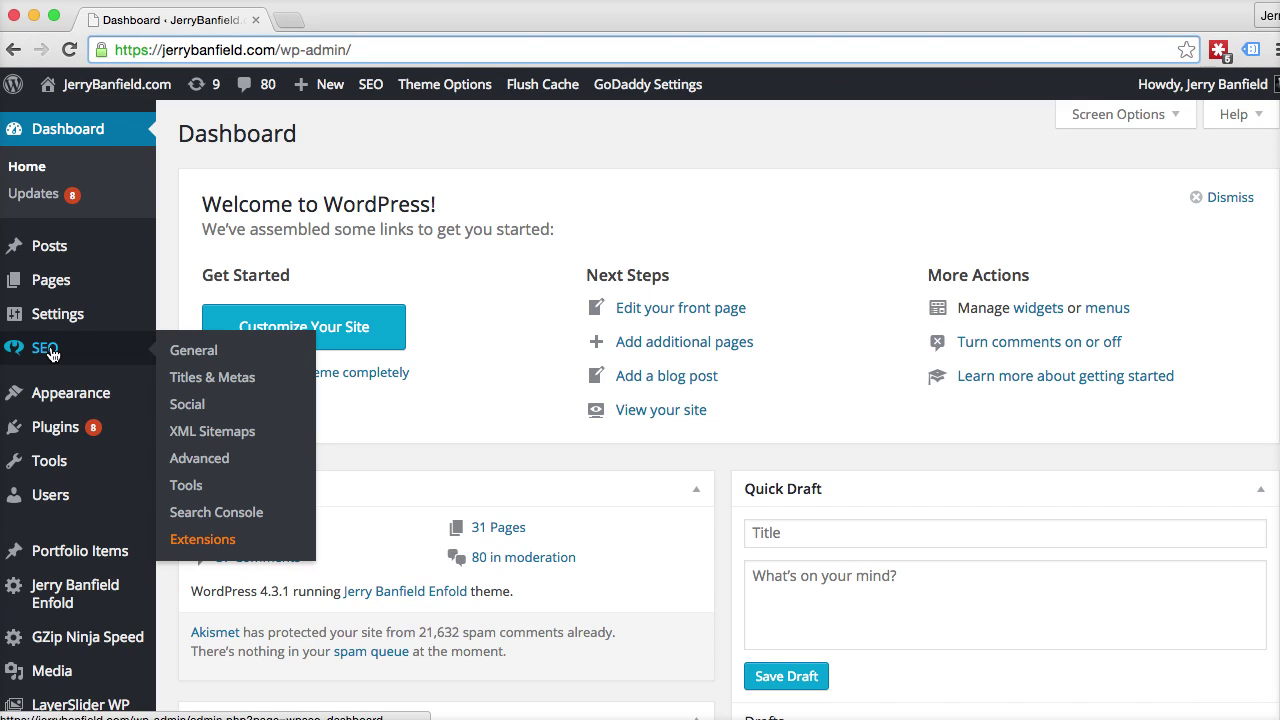Click Flush Cache in admin bar

coord(543,84)
